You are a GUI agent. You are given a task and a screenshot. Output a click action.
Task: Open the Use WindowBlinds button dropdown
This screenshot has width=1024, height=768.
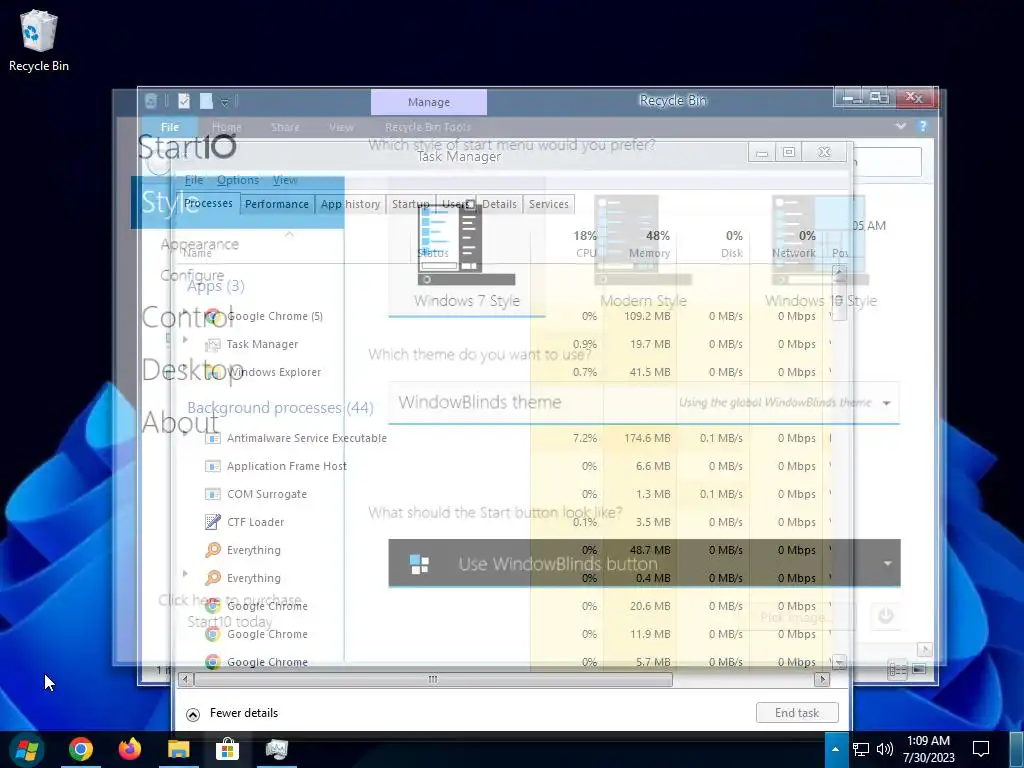(644, 563)
